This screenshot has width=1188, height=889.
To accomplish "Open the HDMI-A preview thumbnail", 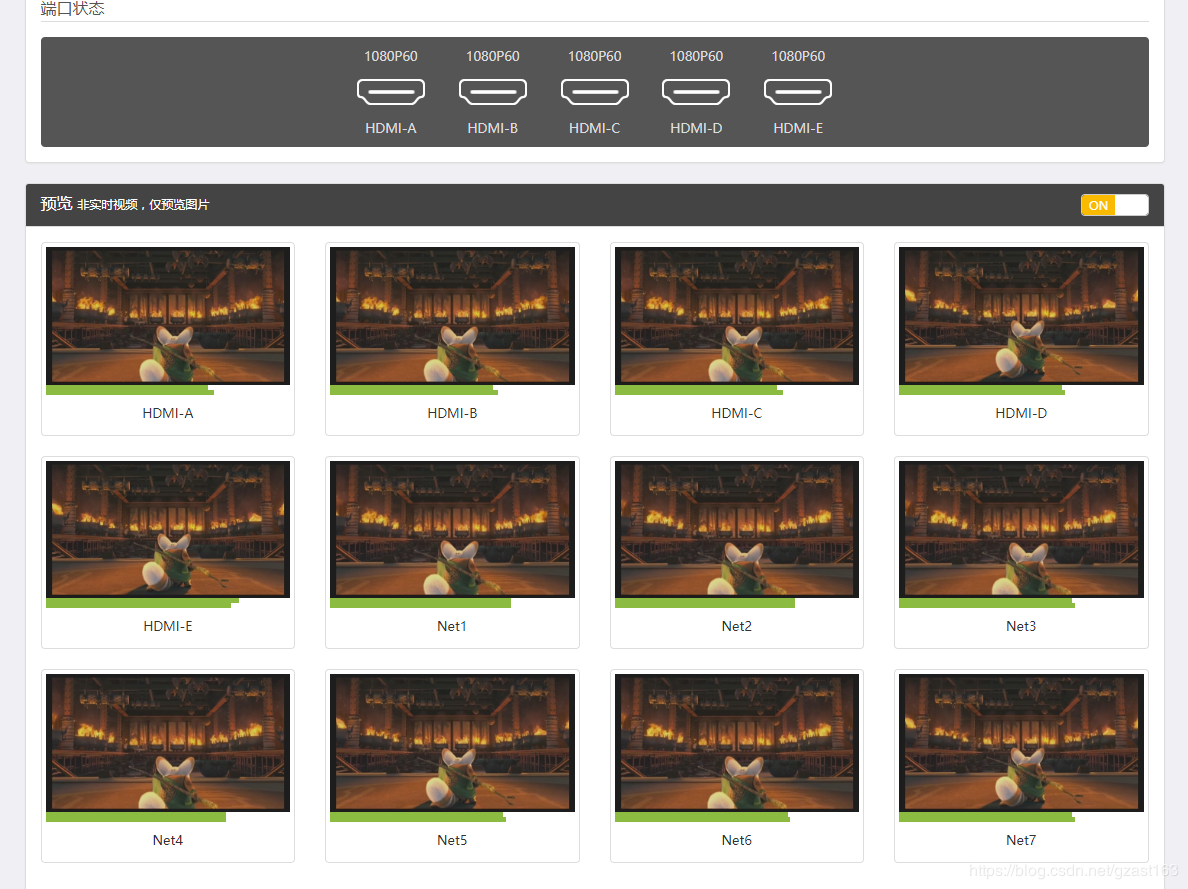I will [168, 315].
